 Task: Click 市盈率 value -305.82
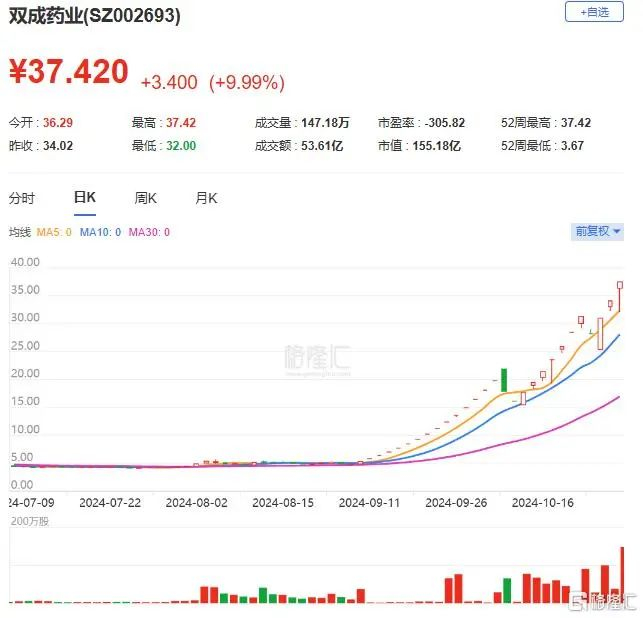pos(445,123)
